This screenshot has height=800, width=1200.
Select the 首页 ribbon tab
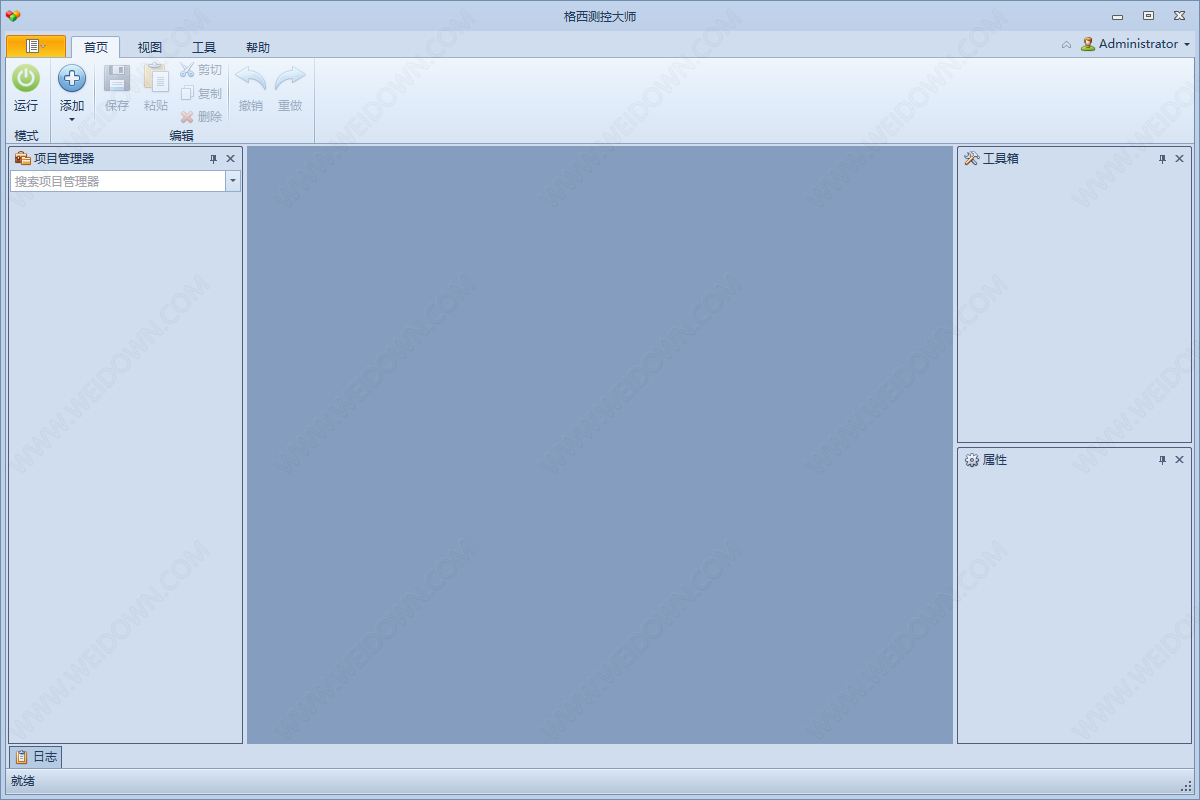[x=96, y=47]
